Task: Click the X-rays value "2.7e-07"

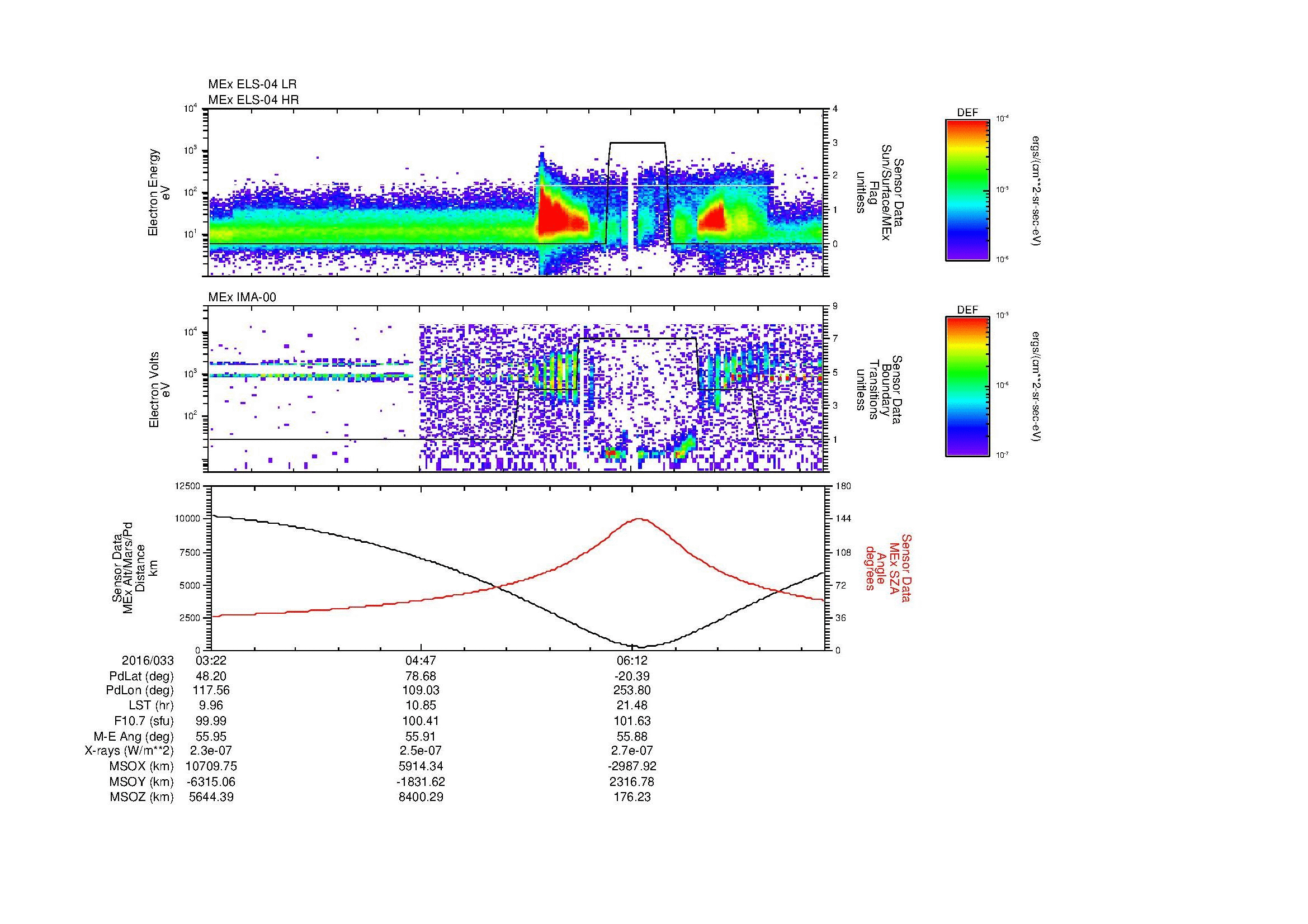Action: (x=632, y=750)
